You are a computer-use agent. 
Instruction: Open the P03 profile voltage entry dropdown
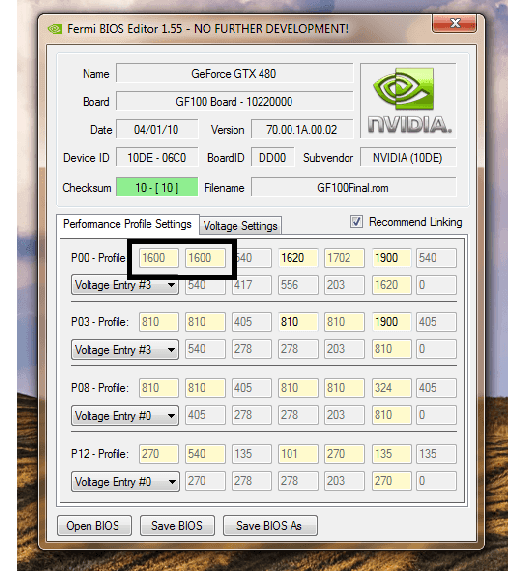125,350
